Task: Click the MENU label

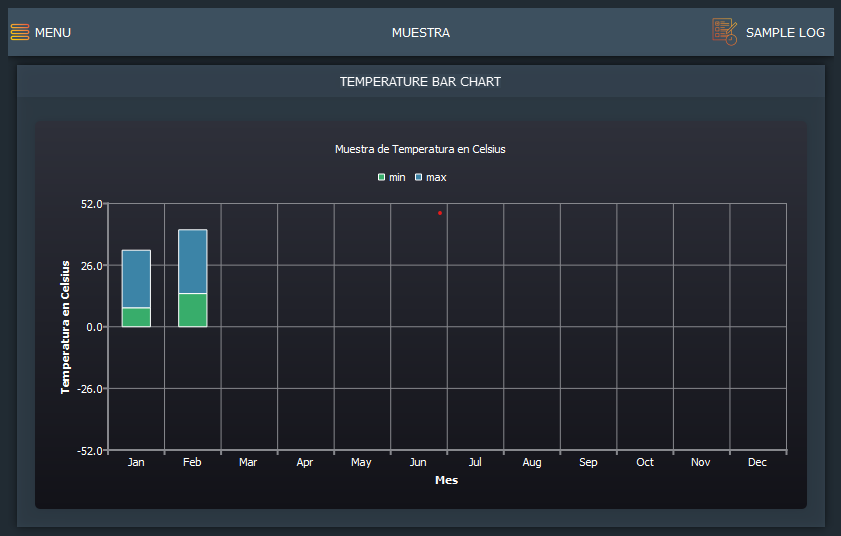Action: click(x=53, y=32)
